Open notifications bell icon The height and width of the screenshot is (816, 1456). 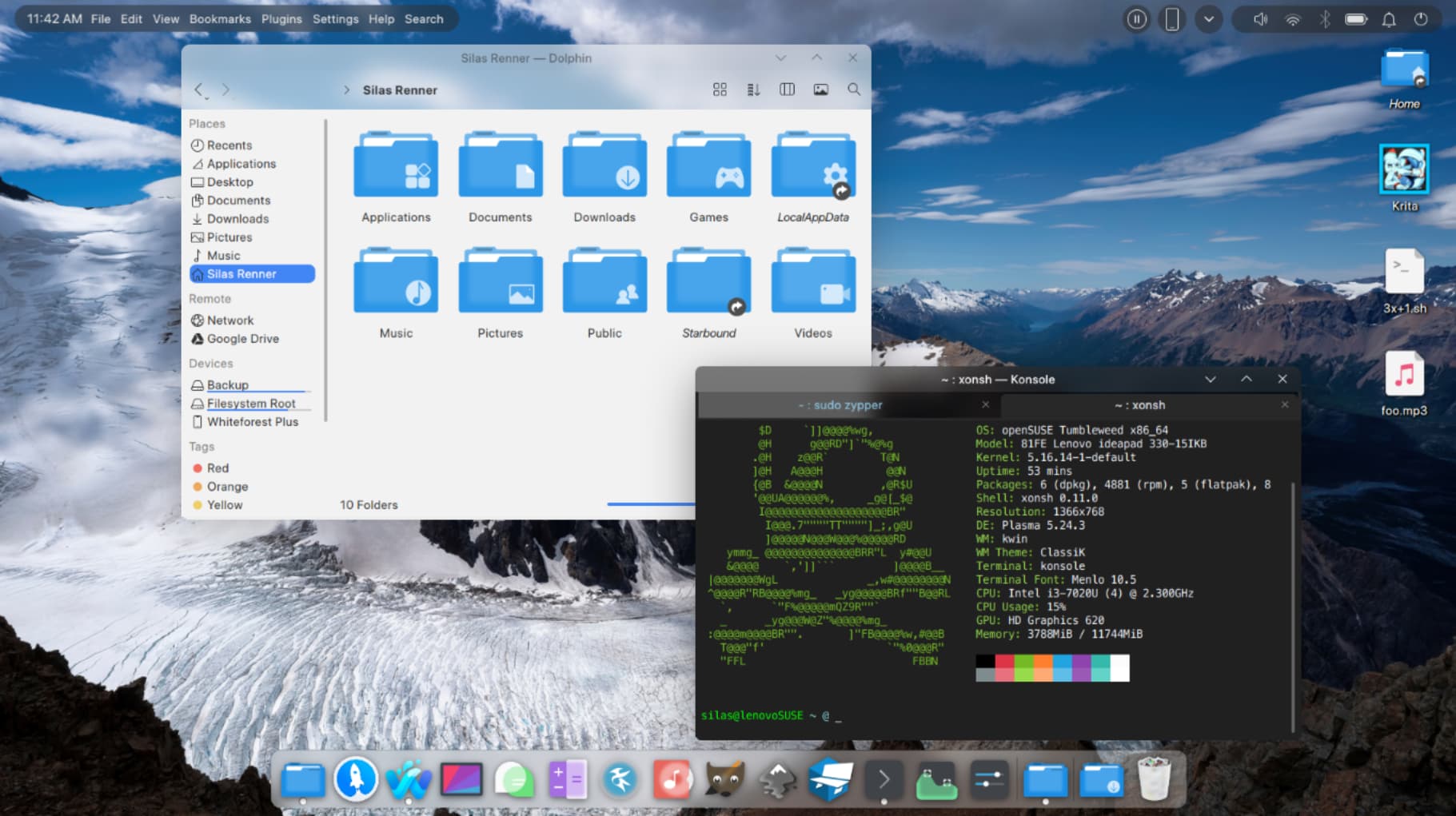1389,18
